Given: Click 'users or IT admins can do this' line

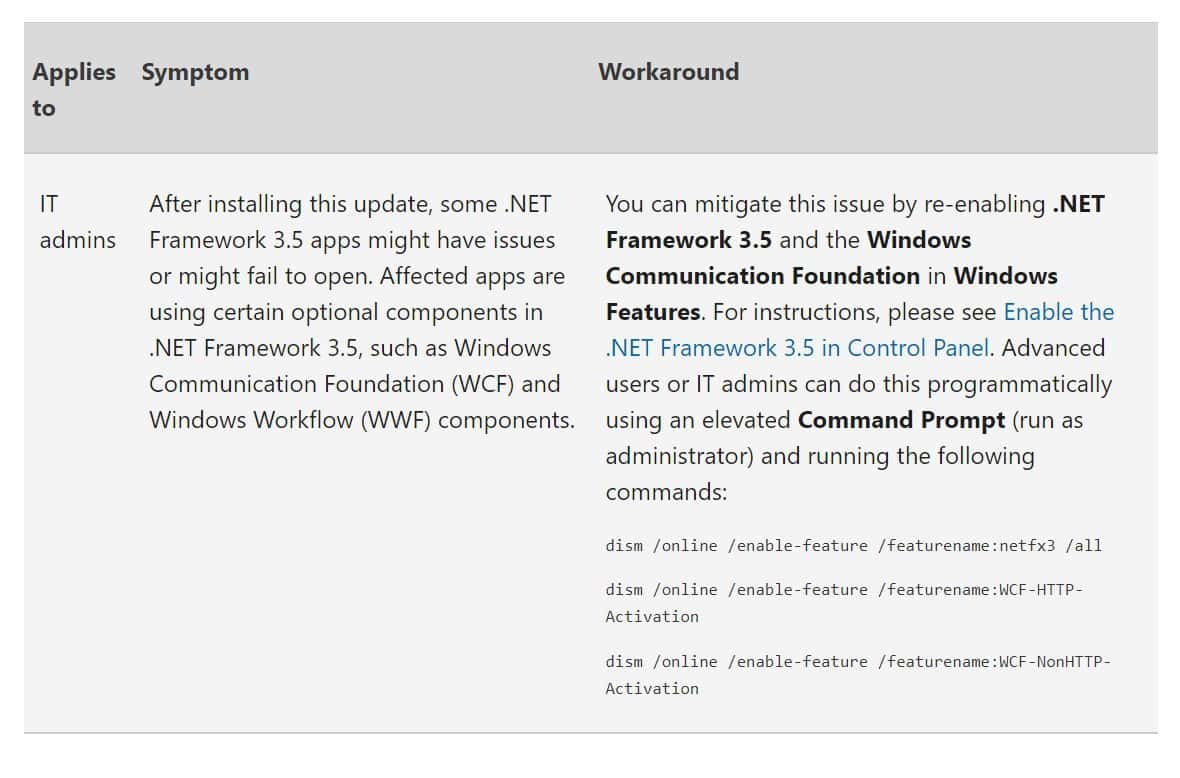Looking at the screenshot, I should (859, 384).
